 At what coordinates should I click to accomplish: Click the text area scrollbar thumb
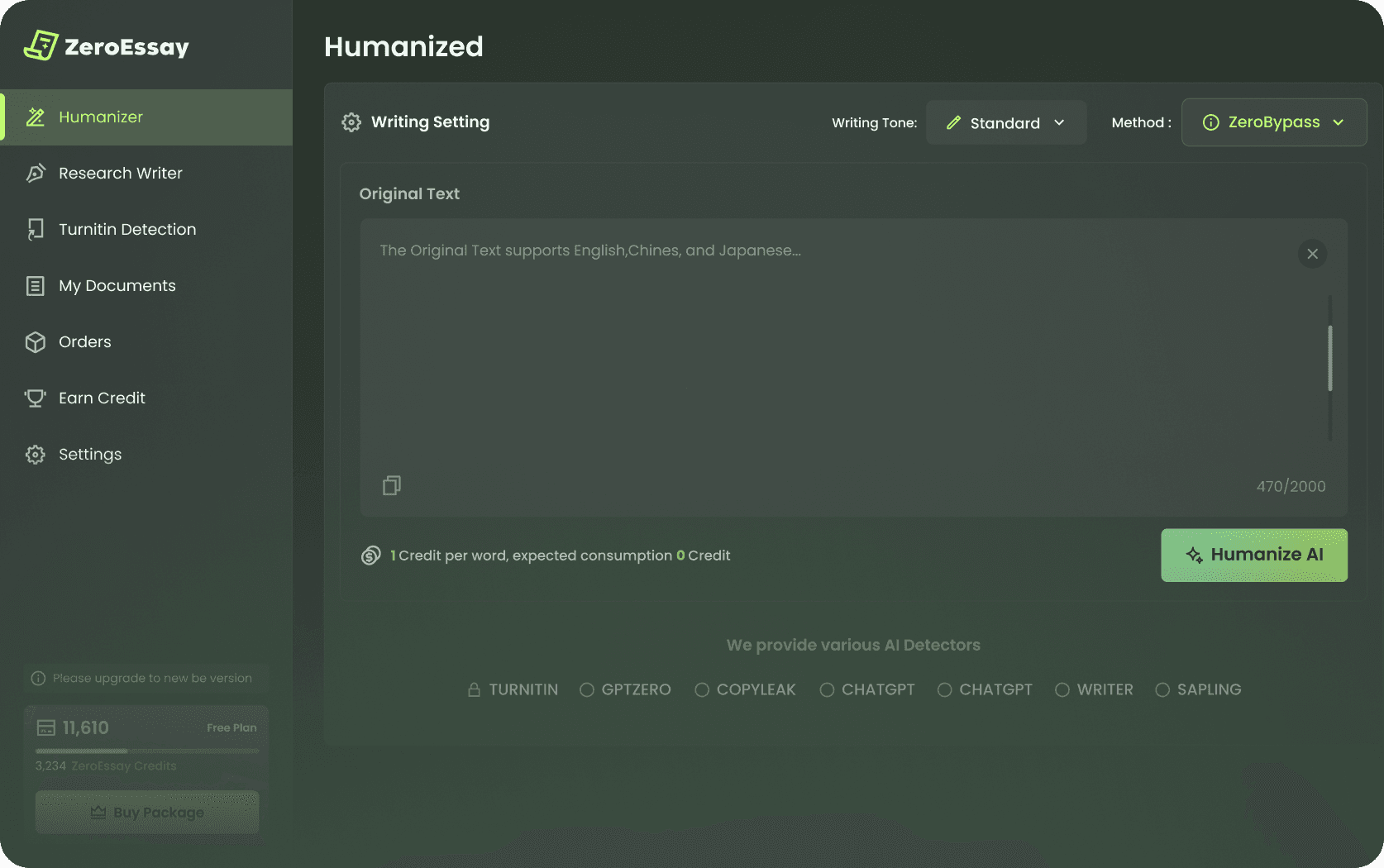tap(1329, 358)
